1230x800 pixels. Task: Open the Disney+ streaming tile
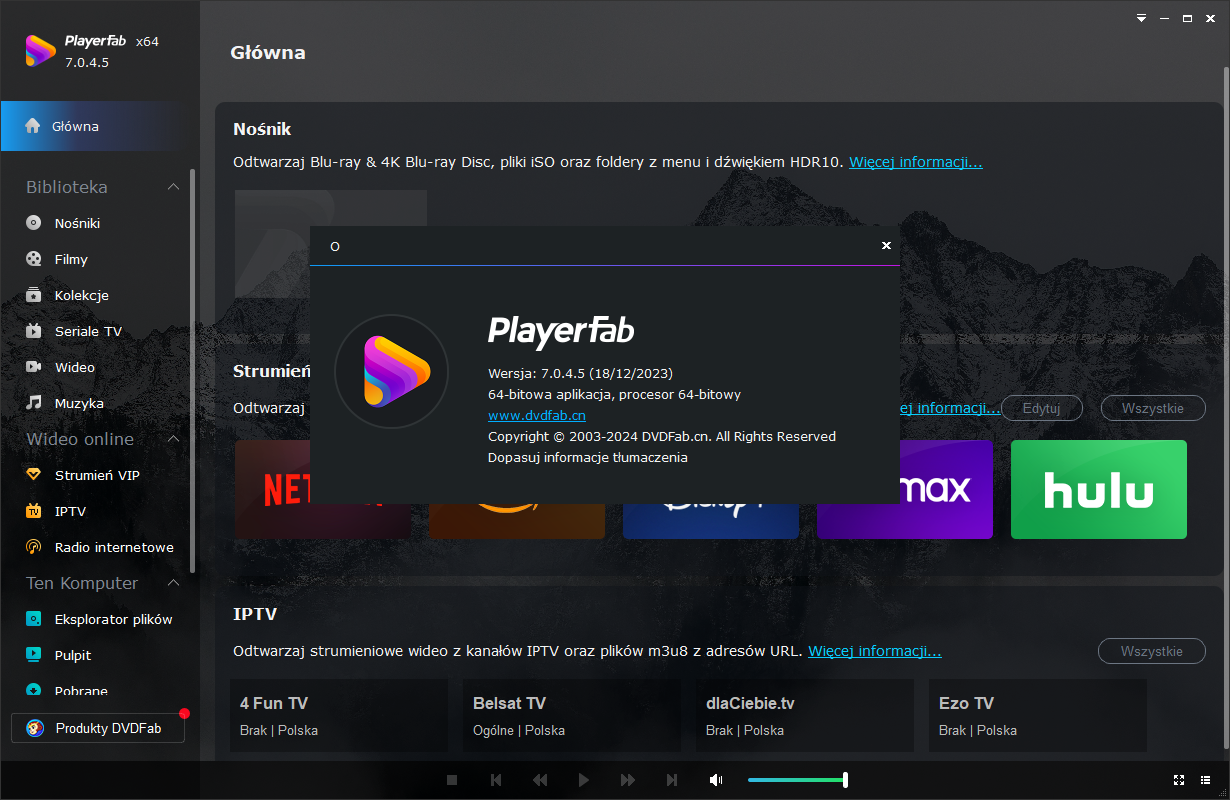pyautogui.click(x=711, y=521)
